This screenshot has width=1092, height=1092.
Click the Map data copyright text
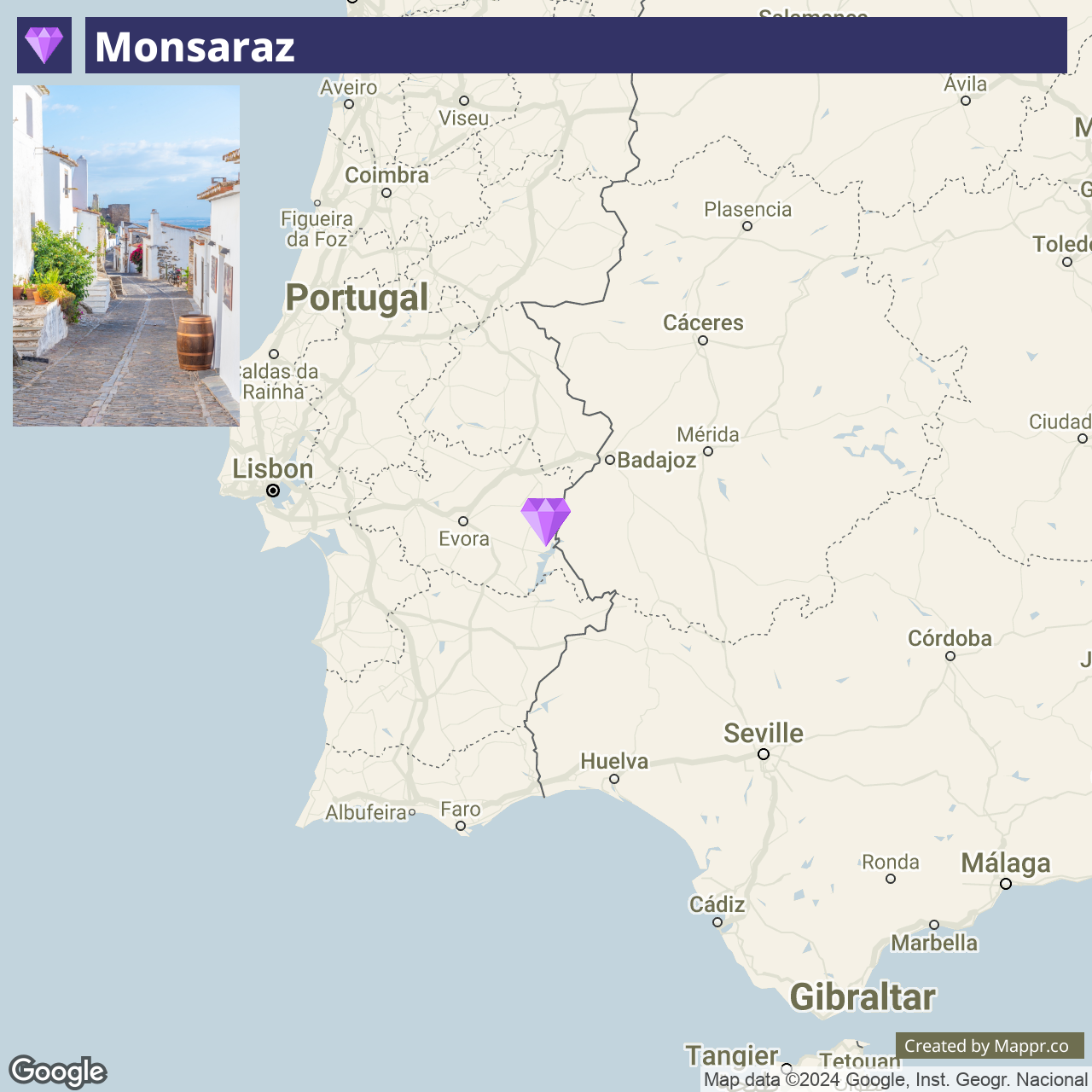pyautogui.click(x=896, y=1080)
